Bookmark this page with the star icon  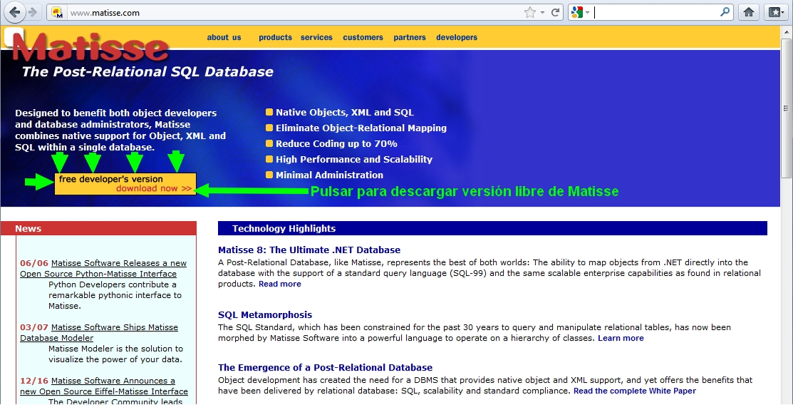(x=530, y=13)
